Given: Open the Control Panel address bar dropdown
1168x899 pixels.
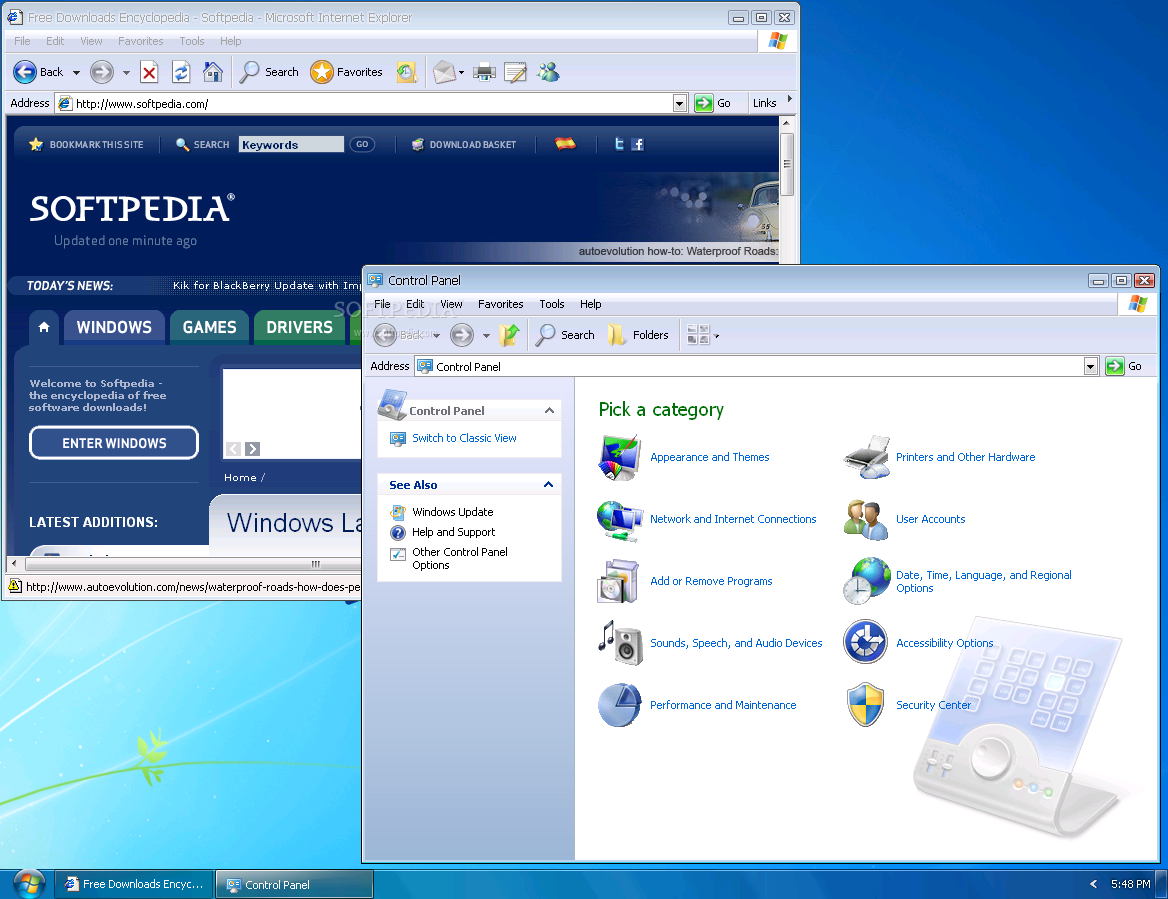Looking at the screenshot, I should [1091, 366].
